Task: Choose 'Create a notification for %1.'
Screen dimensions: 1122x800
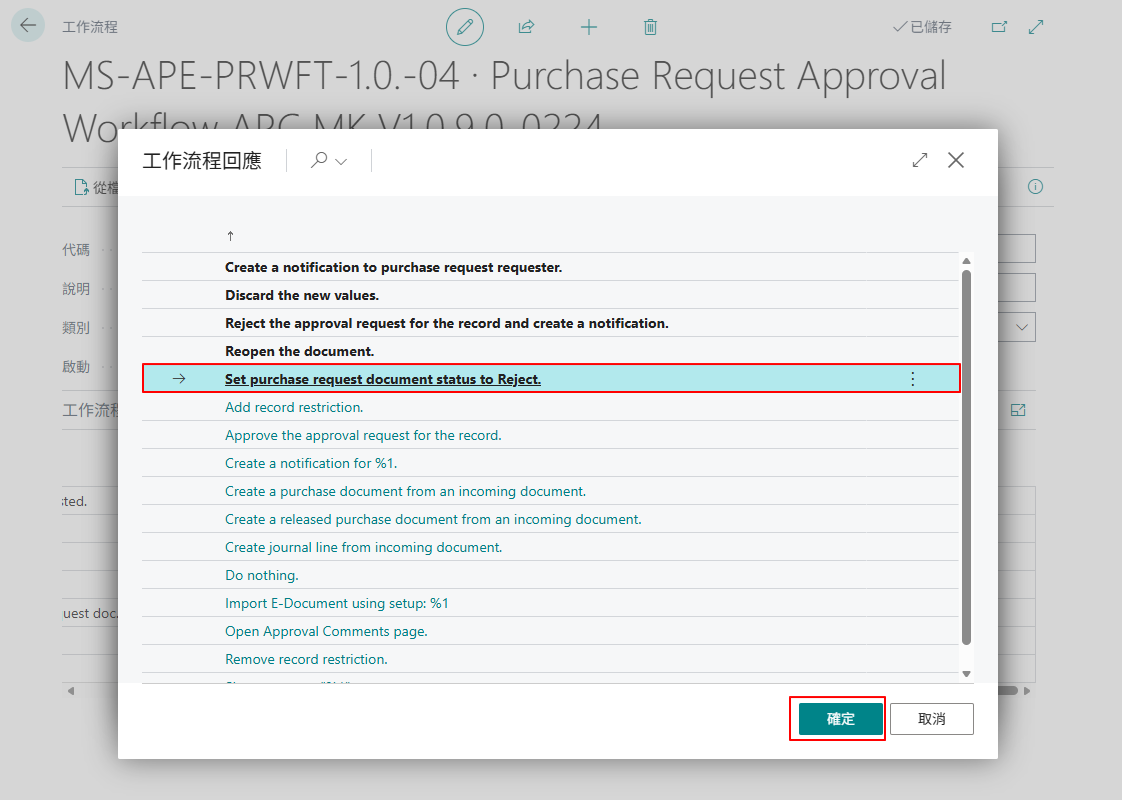Action: (311, 463)
